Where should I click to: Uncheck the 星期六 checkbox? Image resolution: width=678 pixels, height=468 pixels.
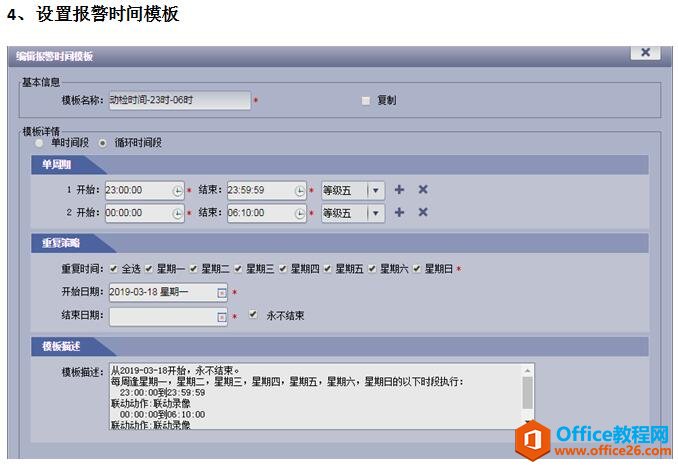tap(372, 269)
